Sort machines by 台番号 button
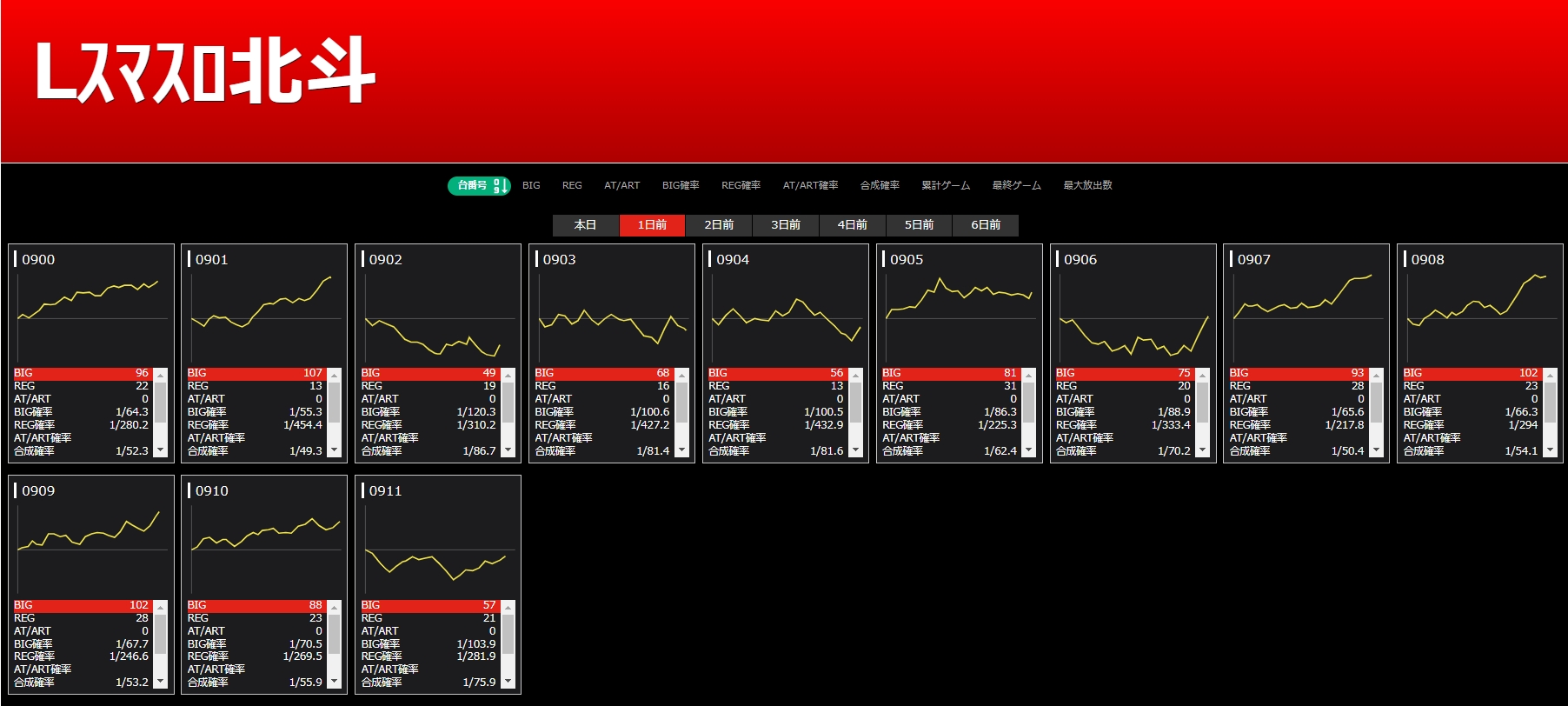The height and width of the screenshot is (706, 1568). tap(479, 185)
